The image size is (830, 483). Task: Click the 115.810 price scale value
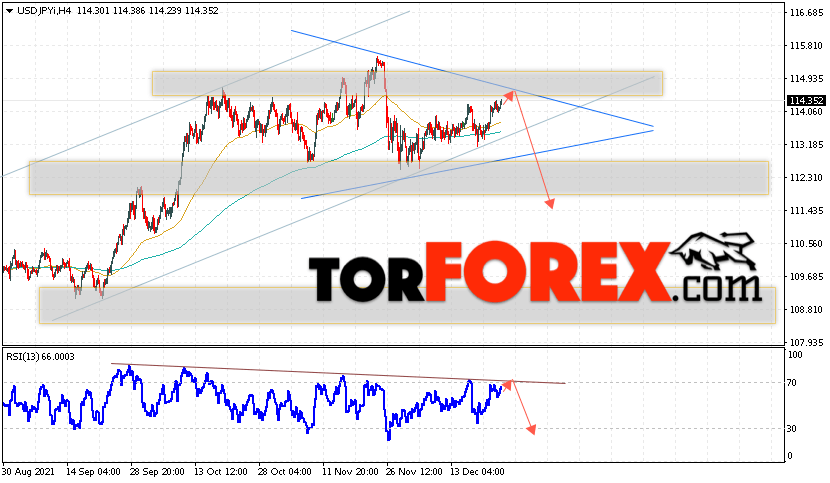[806, 46]
